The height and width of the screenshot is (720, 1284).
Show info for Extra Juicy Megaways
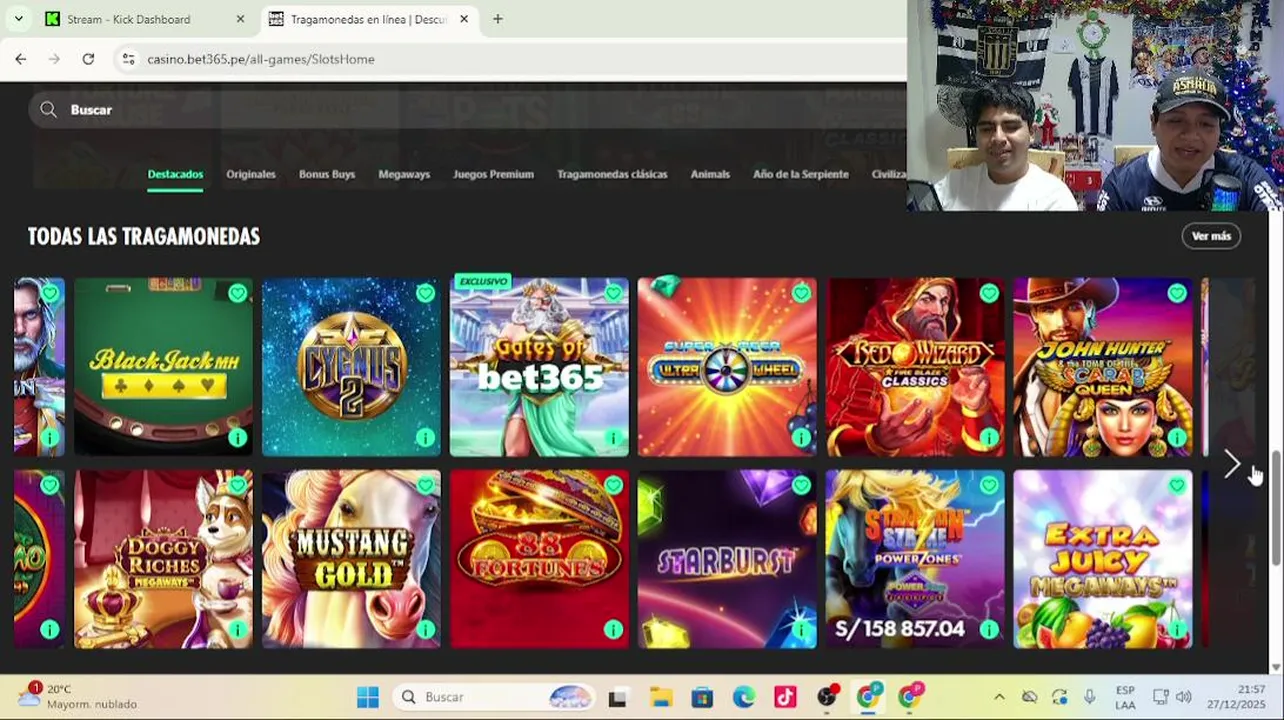click(1177, 630)
